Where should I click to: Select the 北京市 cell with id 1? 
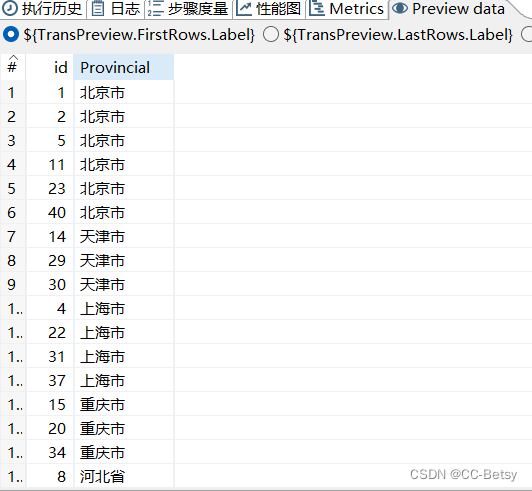(x=124, y=93)
